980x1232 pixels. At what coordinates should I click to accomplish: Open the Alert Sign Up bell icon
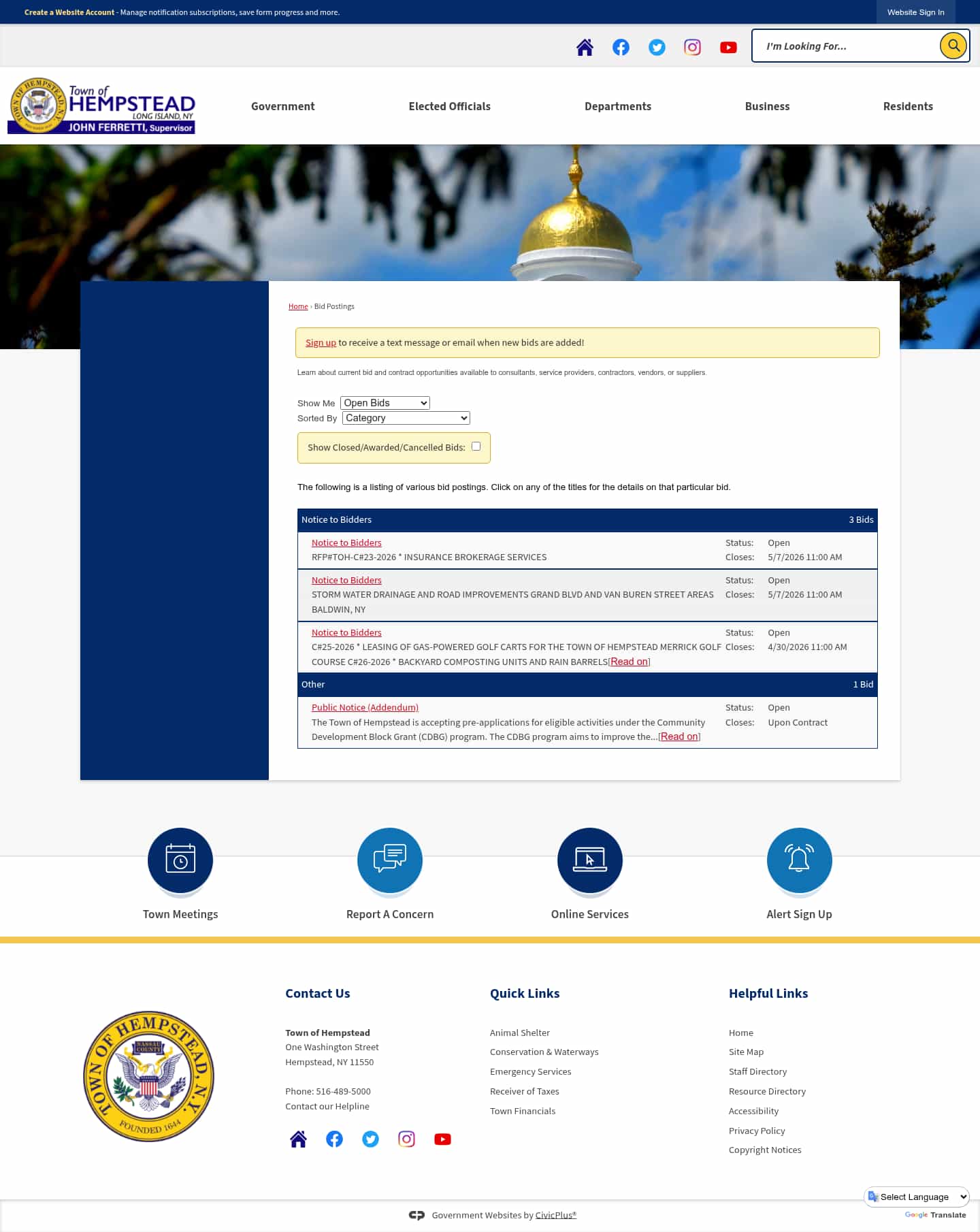[x=800, y=860]
